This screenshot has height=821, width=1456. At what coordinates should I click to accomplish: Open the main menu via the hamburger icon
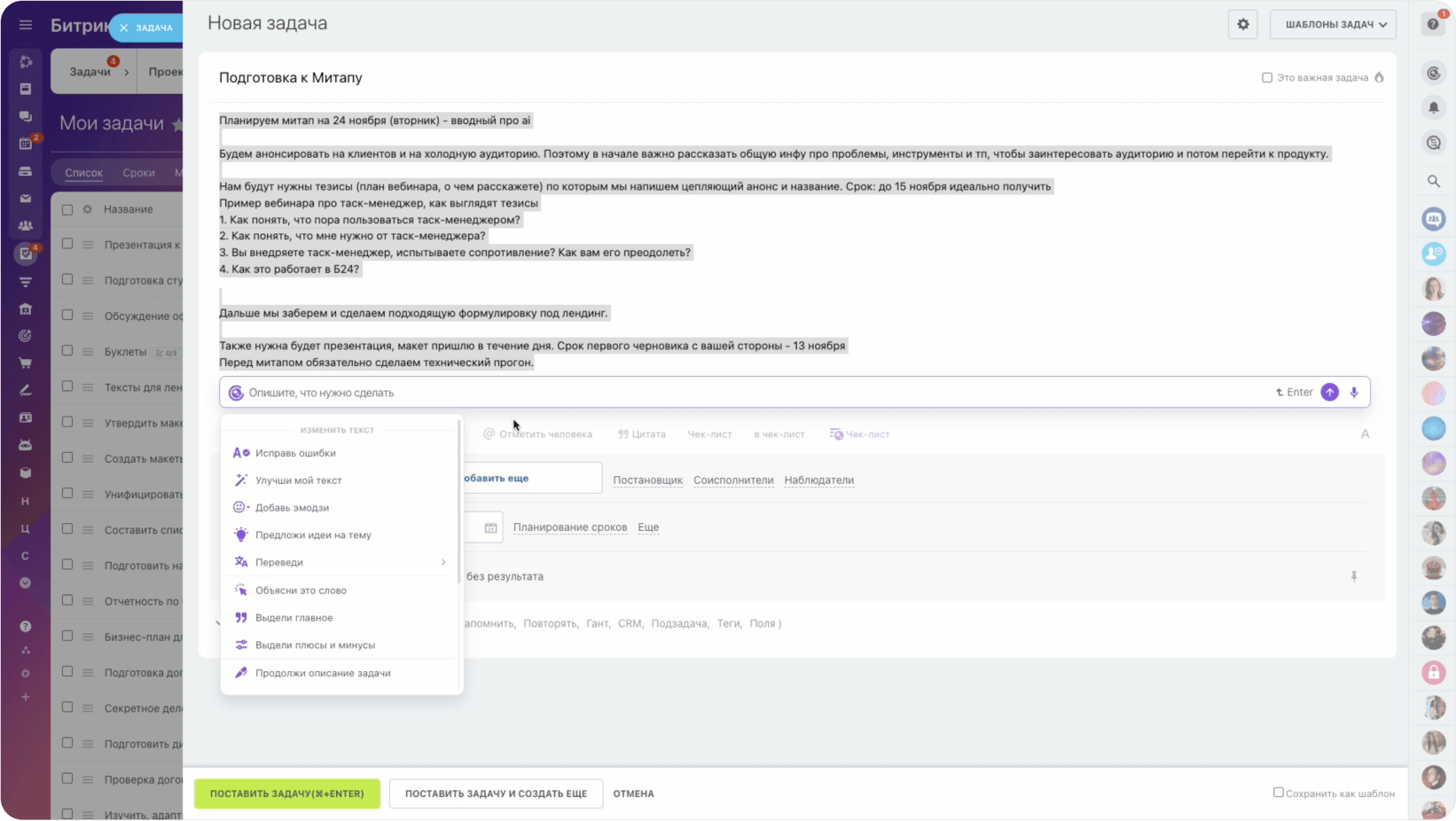[x=25, y=24]
